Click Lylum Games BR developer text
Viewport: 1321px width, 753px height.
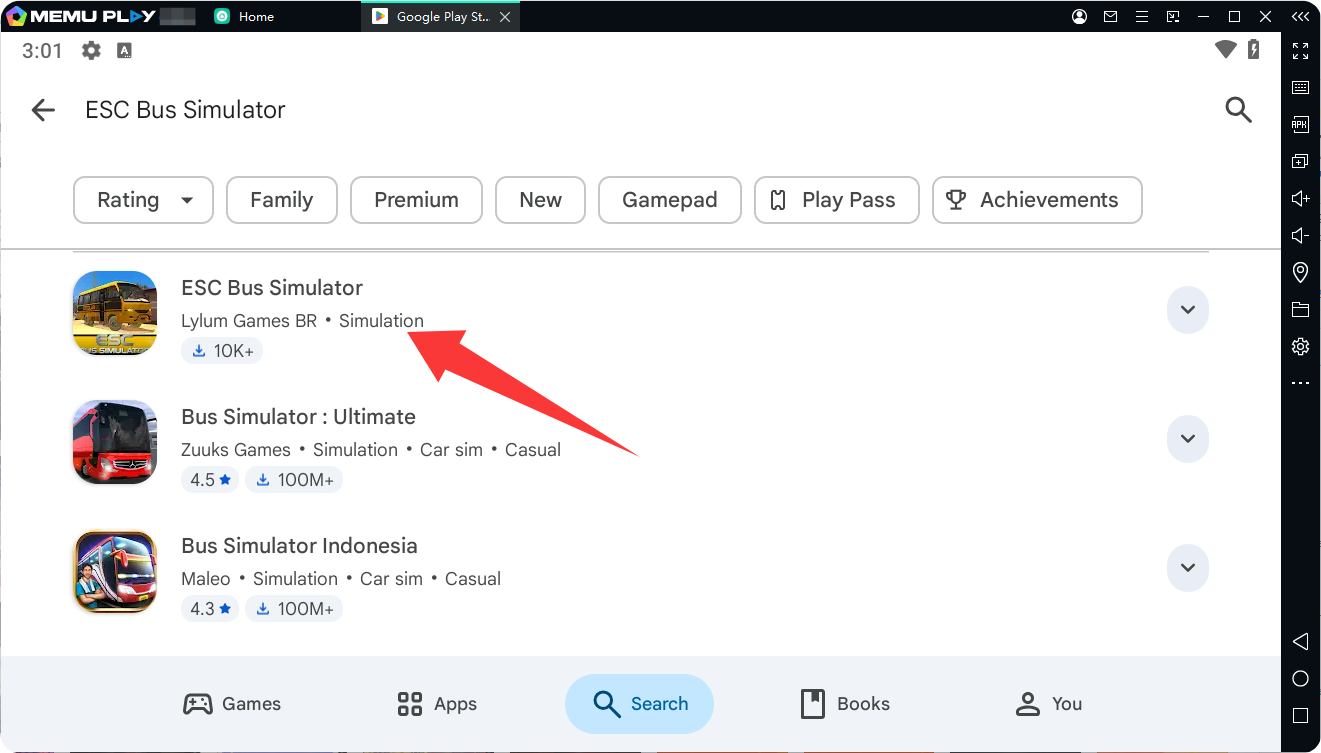[x=249, y=321]
